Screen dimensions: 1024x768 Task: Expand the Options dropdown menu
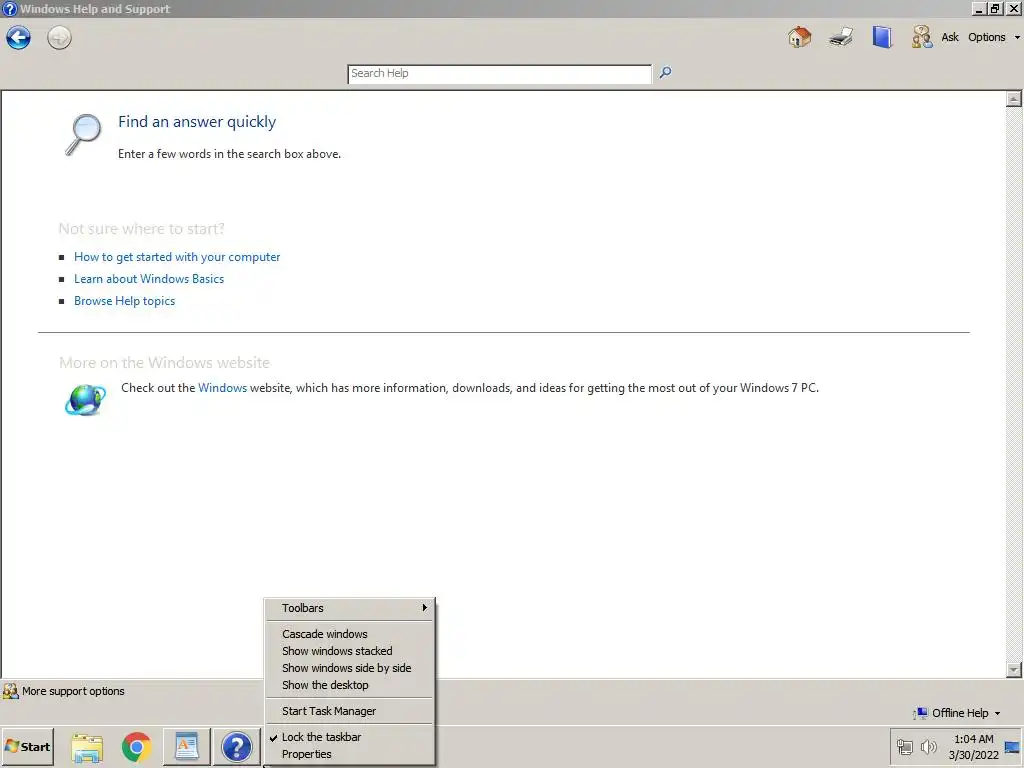pyautogui.click(x=994, y=37)
